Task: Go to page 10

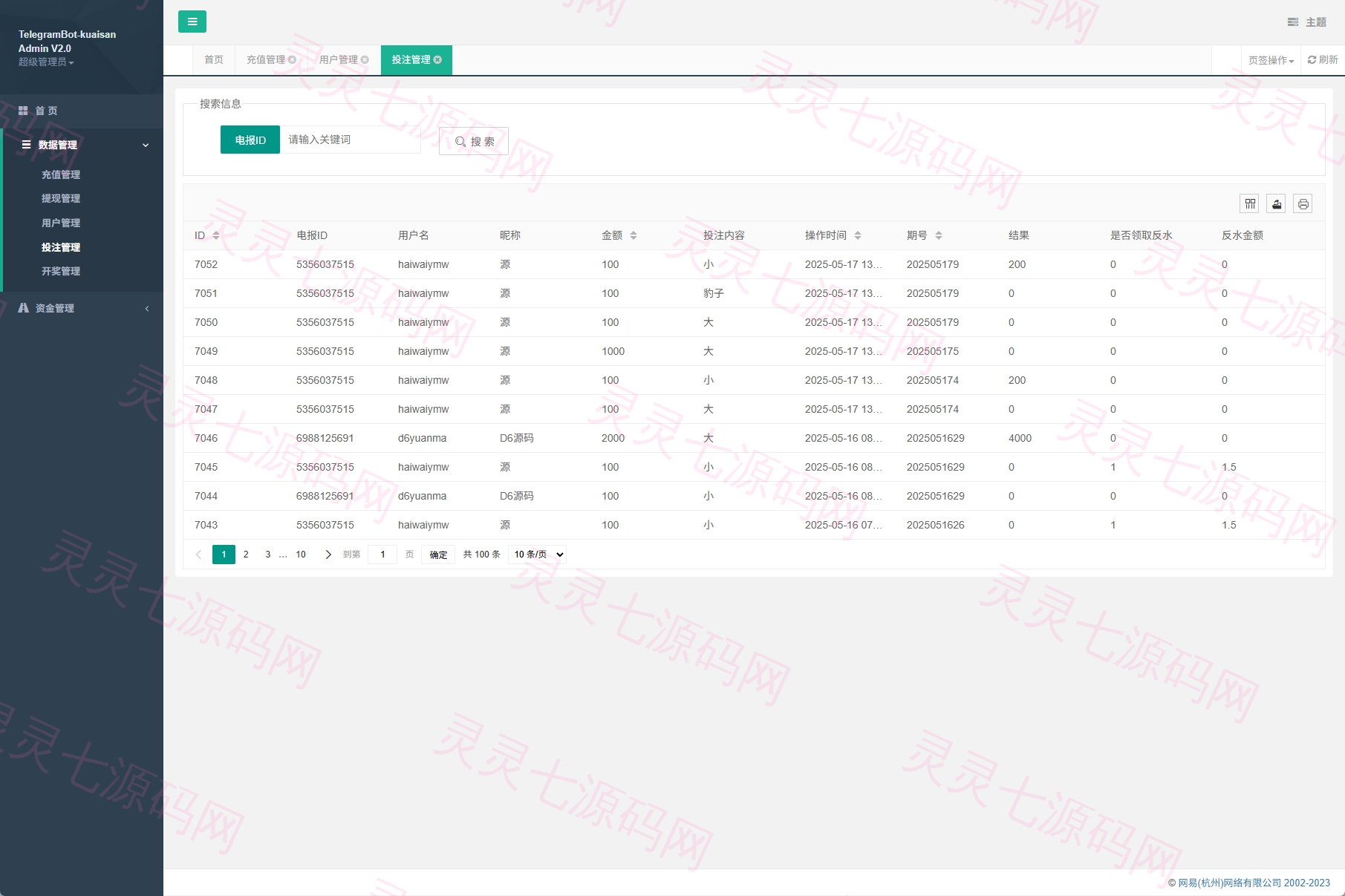Action: (301, 555)
